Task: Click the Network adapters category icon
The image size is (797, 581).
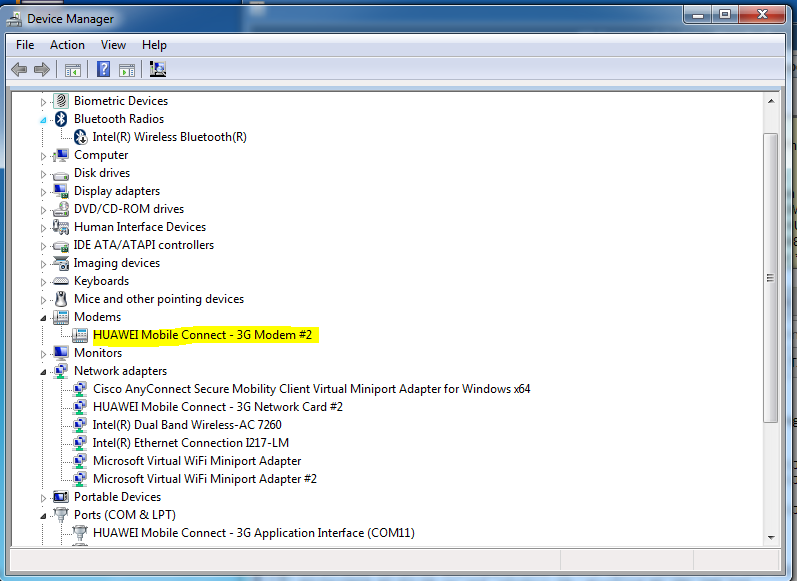Action: click(x=61, y=371)
